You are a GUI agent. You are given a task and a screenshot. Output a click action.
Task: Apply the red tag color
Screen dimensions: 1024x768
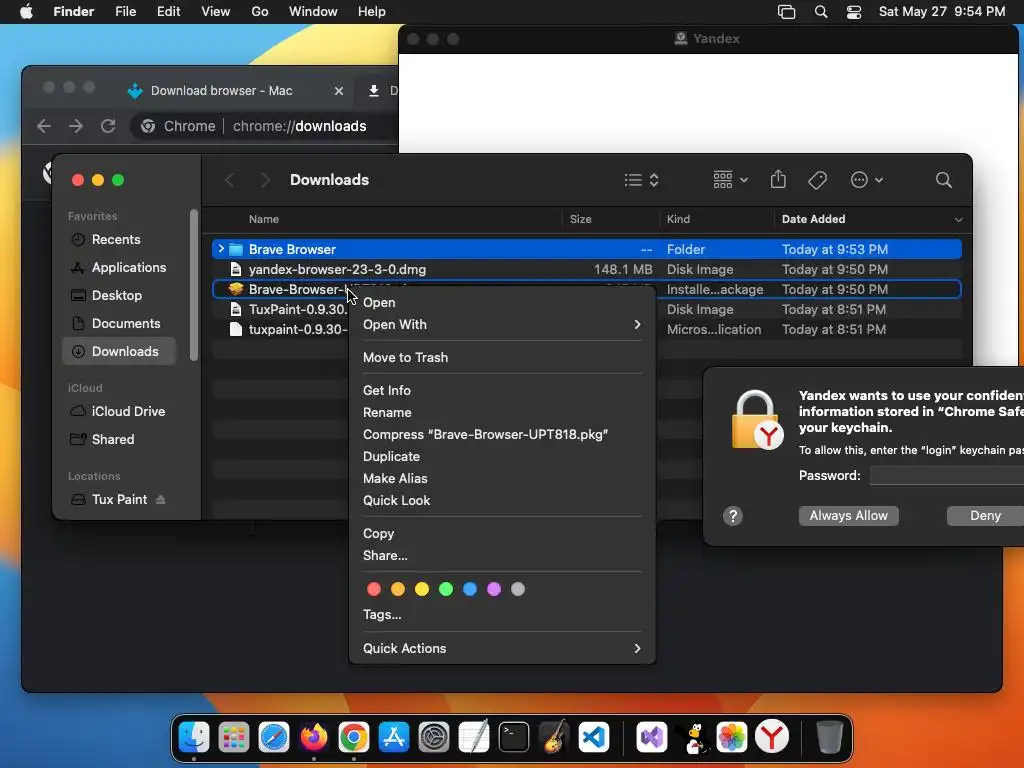(x=374, y=589)
